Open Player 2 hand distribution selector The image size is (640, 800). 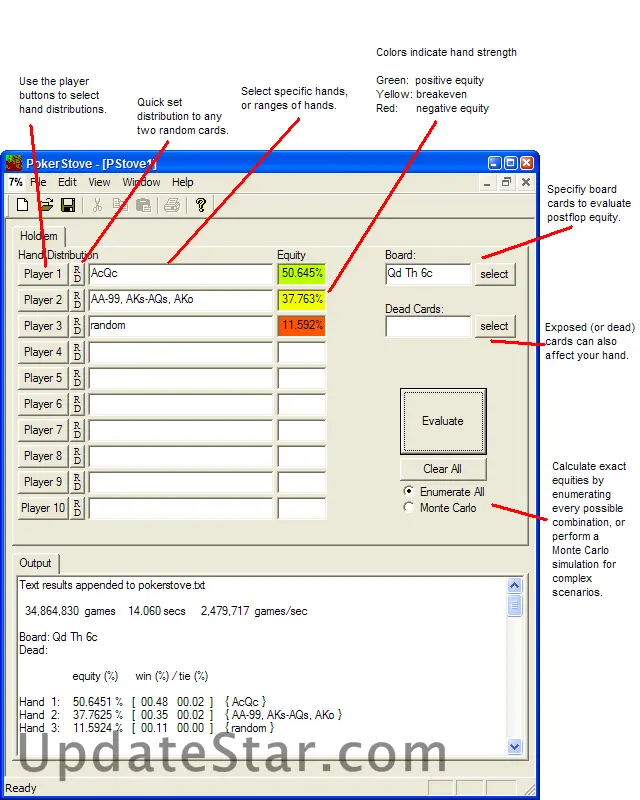point(43,300)
